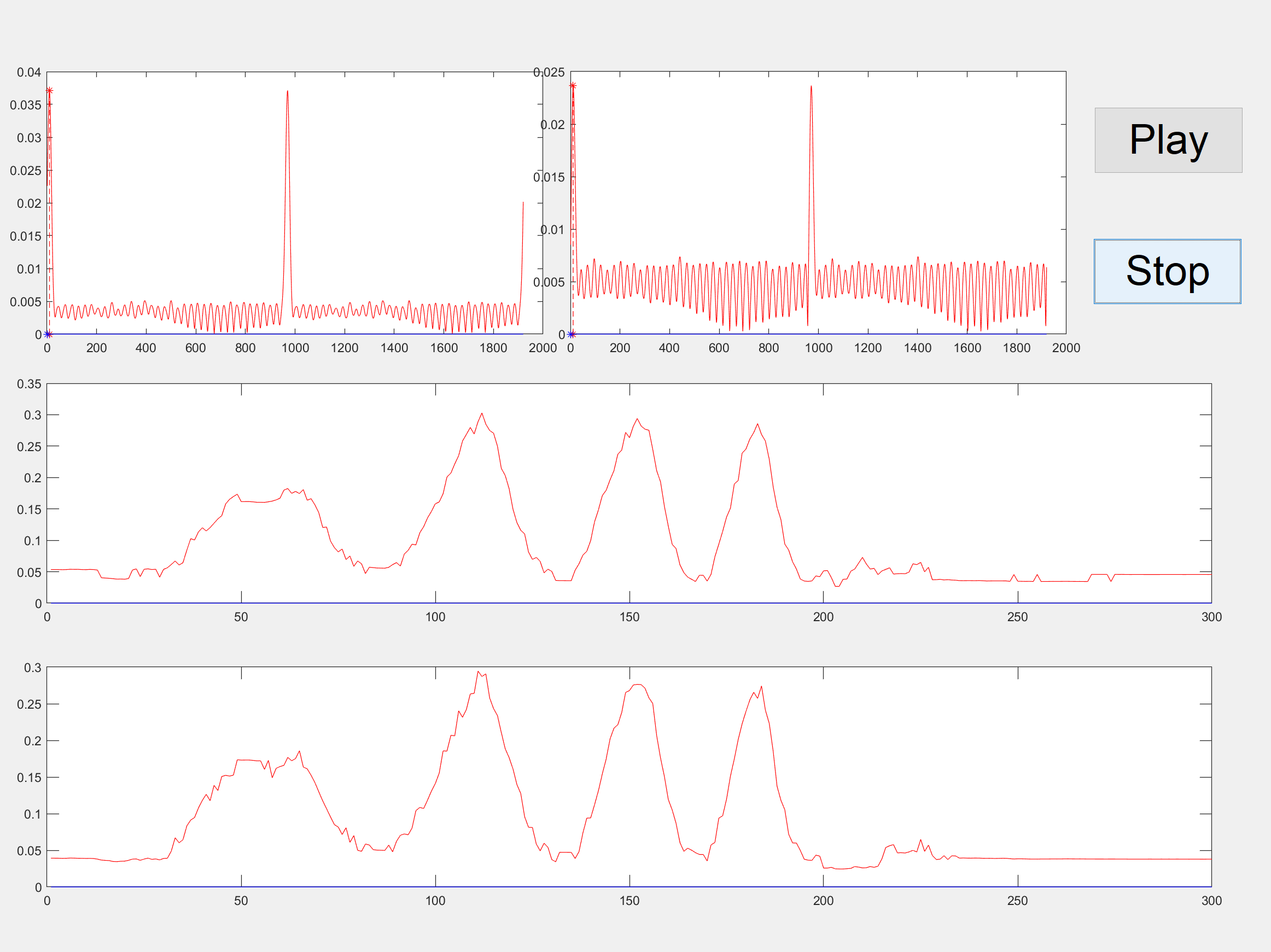Click peak near 183 in third plot
1271x952 pixels.
pos(757,424)
